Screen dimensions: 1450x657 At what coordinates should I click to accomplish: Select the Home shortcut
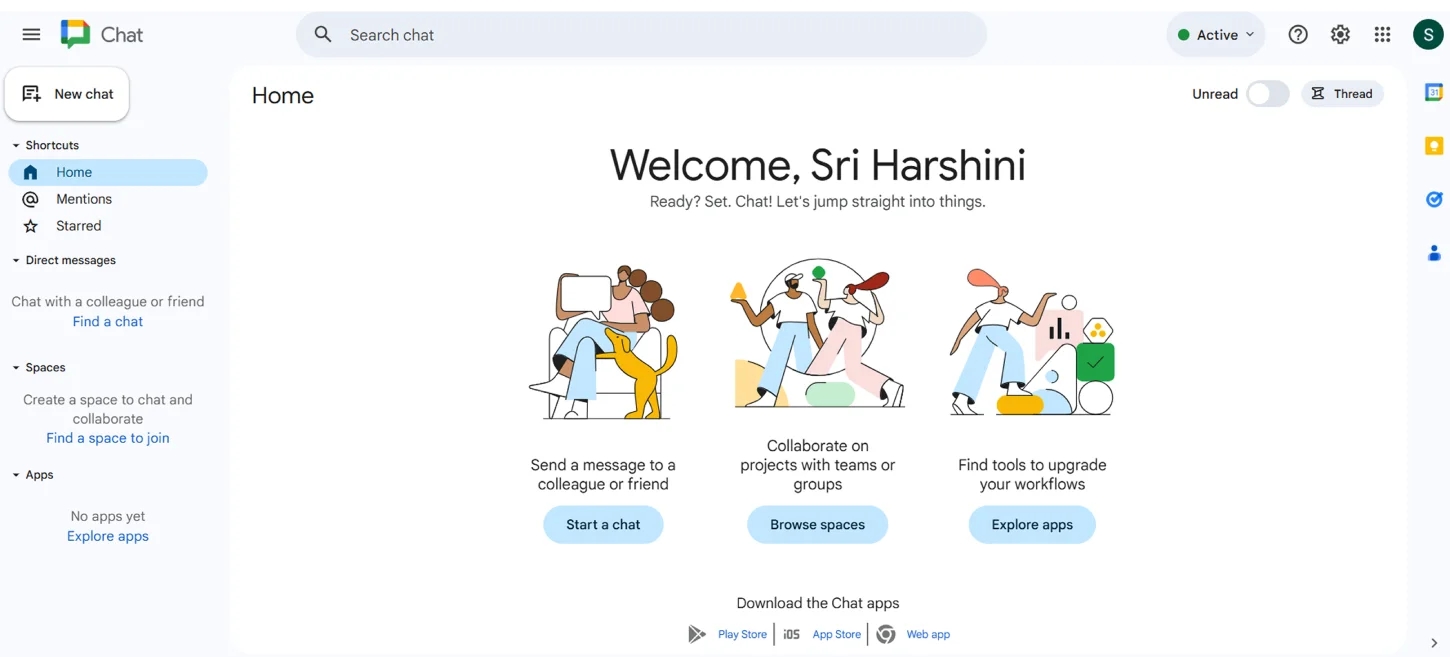72,171
